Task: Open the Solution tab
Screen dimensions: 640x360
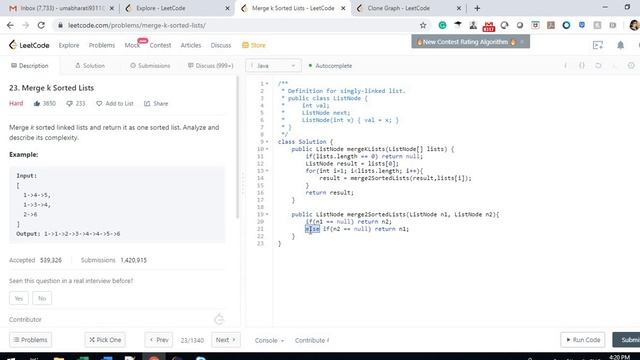Action: coord(90,66)
